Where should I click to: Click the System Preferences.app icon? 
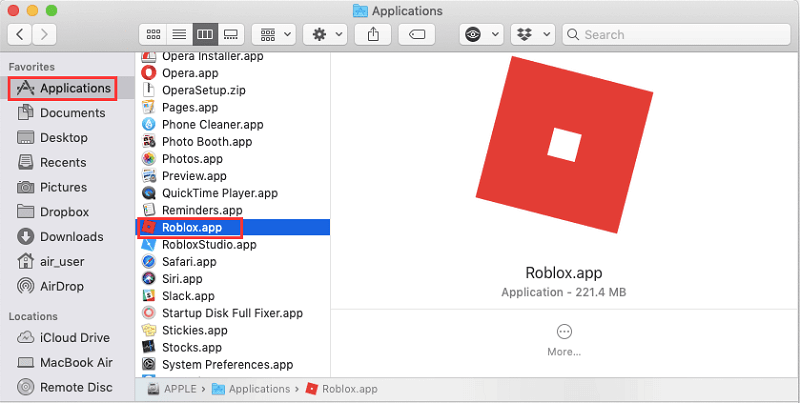click(148, 364)
